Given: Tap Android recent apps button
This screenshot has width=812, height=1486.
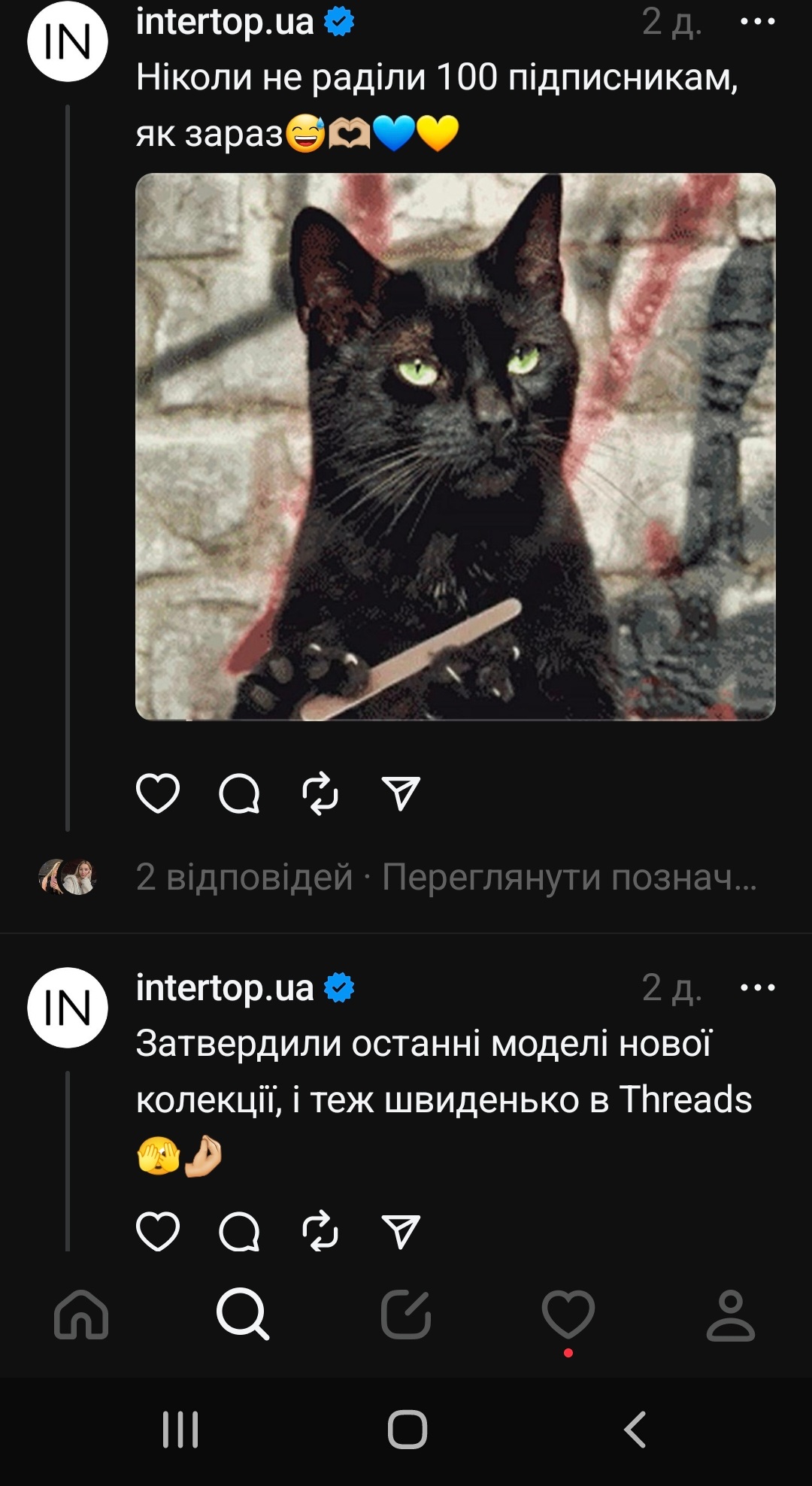Looking at the screenshot, I should tap(180, 1429).
